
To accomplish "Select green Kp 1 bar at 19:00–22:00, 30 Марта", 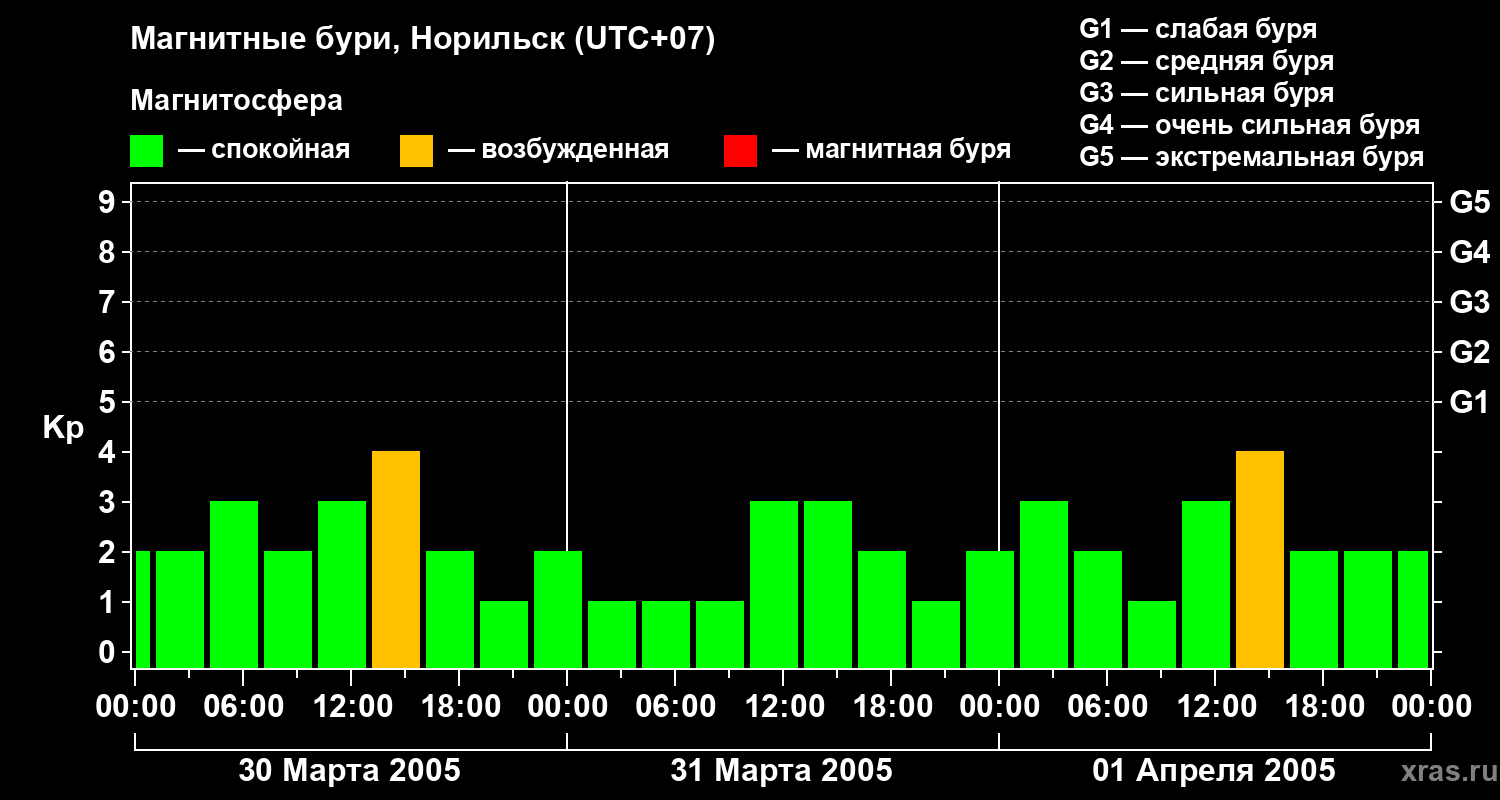I will coord(504,634).
